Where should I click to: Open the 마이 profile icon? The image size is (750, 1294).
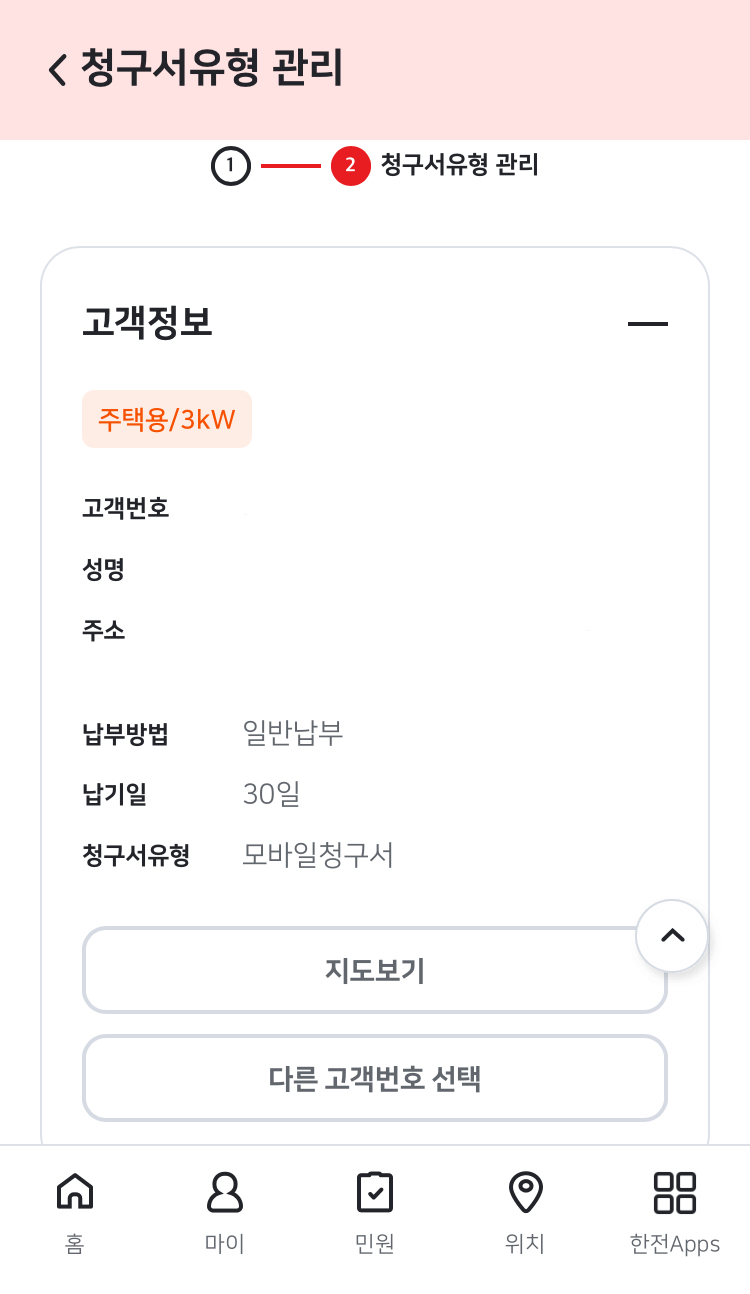pos(224,1192)
